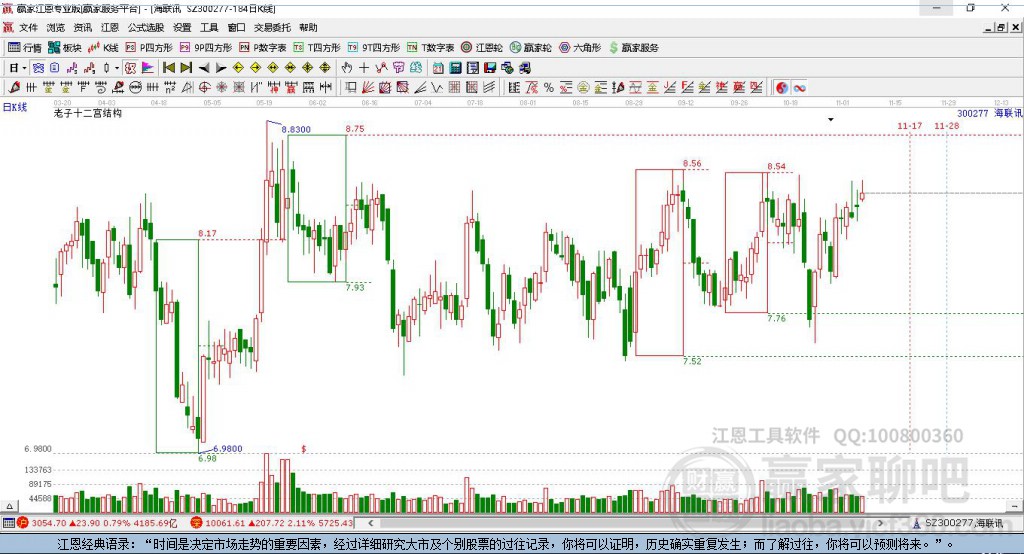Viewport: 1024px width, 554px height.
Task: Open the 江恩轮 Gann wheel
Action: point(482,48)
